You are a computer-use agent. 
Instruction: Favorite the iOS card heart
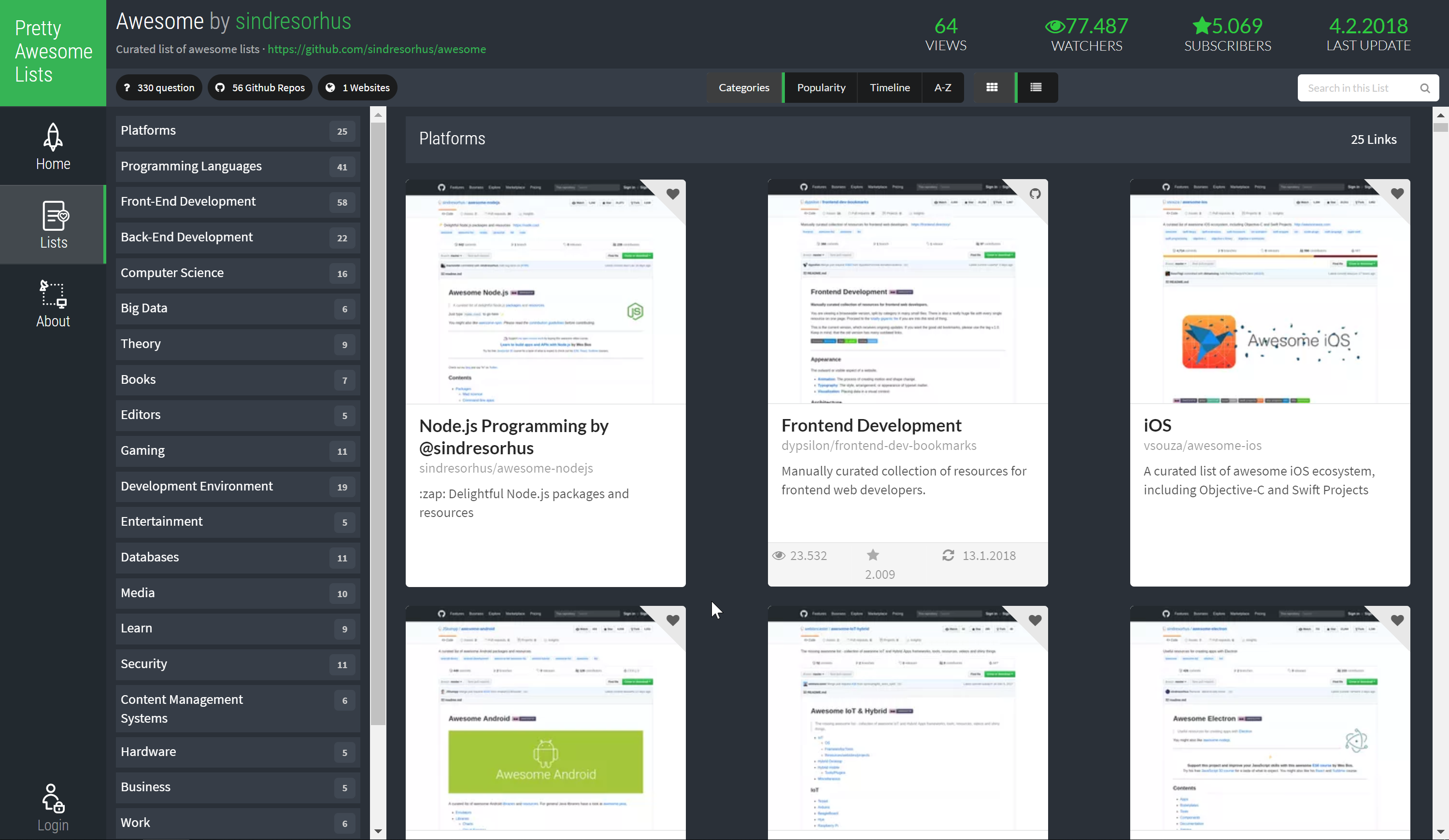tap(1397, 194)
